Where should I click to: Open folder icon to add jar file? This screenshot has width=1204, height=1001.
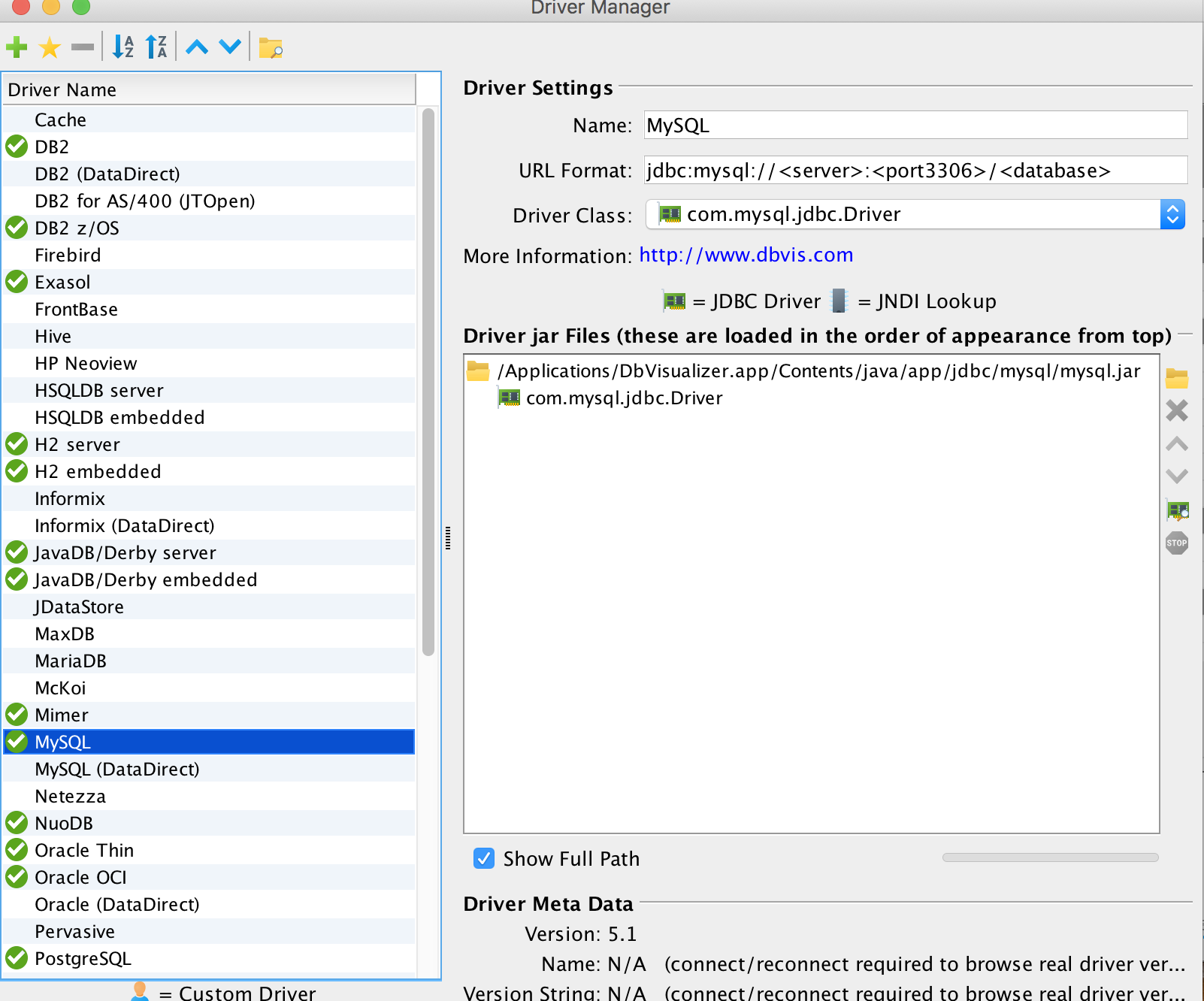[1177, 378]
